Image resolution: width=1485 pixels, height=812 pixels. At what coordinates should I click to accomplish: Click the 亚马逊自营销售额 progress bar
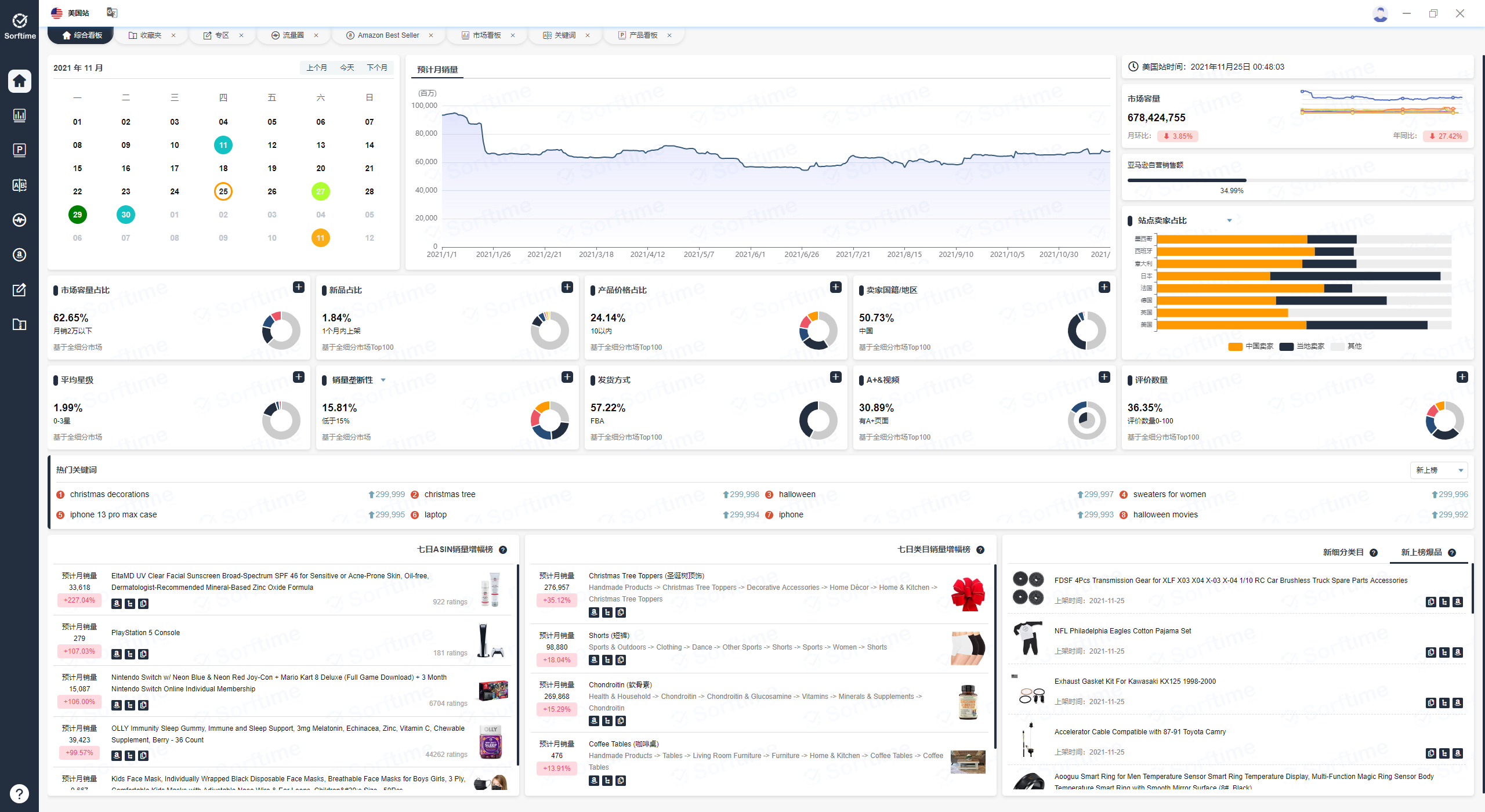pyautogui.click(x=1297, y=180)
